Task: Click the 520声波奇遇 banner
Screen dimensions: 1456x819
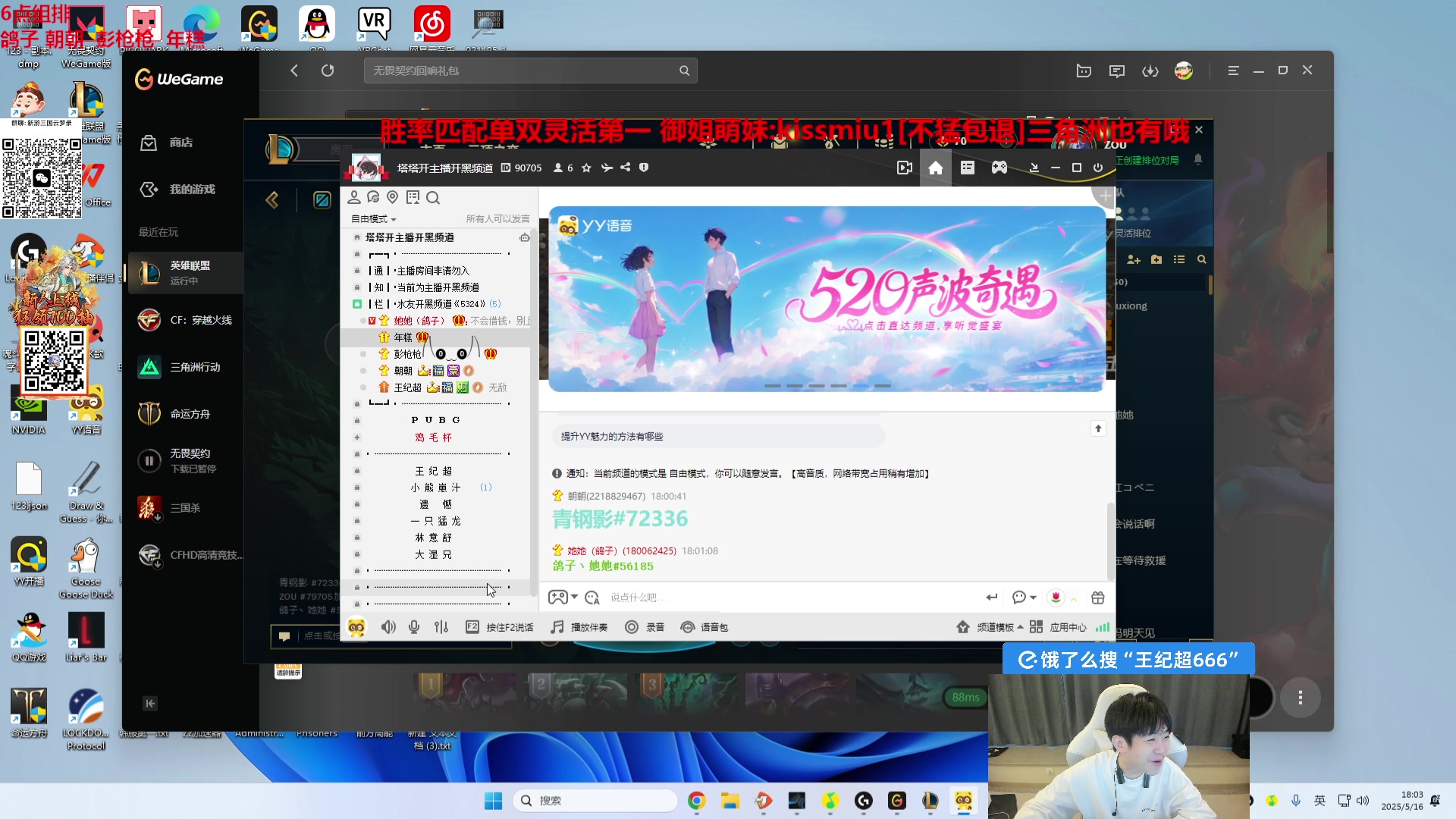Action: point(827,299)
